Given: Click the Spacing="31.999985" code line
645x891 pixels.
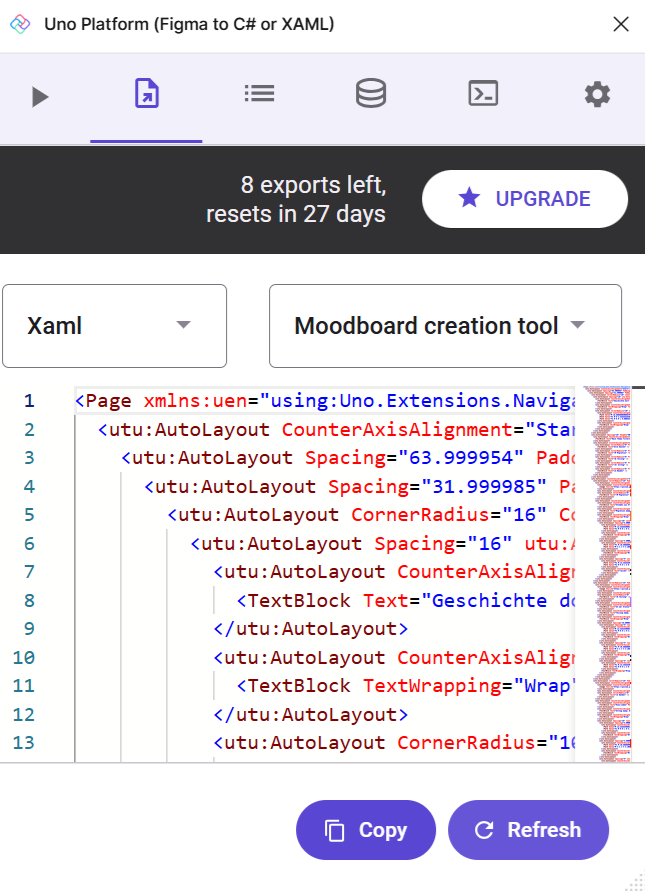Looking at the screenshot, I should point(359,486).
